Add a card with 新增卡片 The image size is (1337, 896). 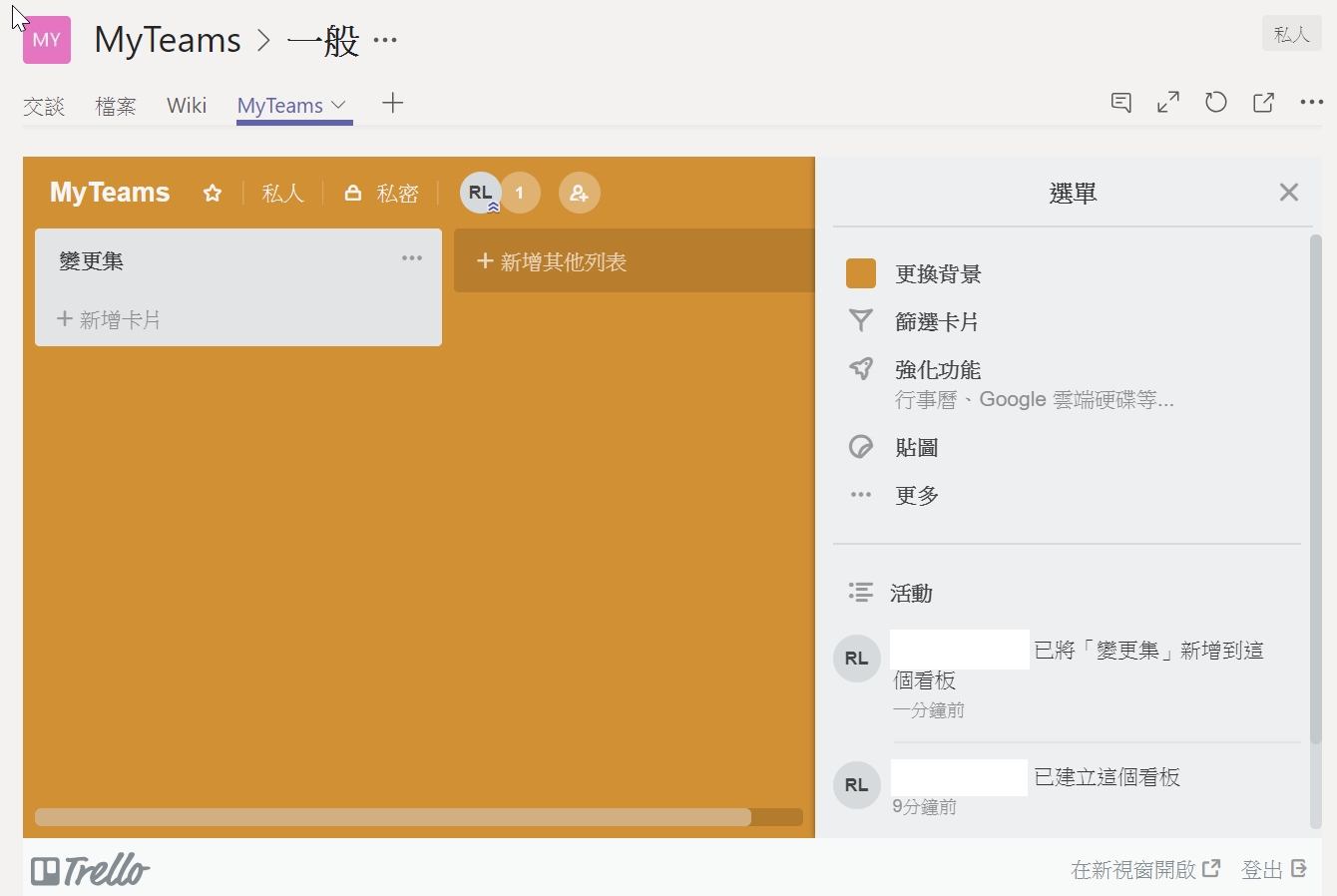110,319
